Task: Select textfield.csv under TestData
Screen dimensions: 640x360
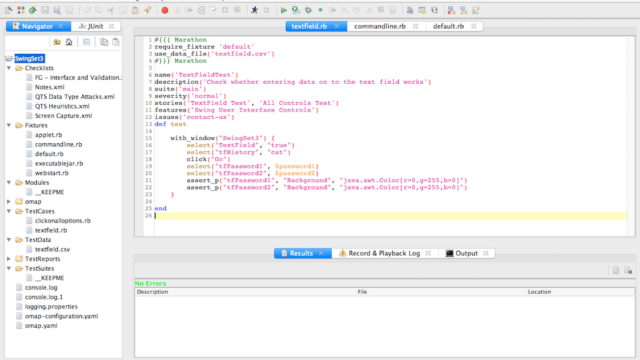Action: coord(52,249)
